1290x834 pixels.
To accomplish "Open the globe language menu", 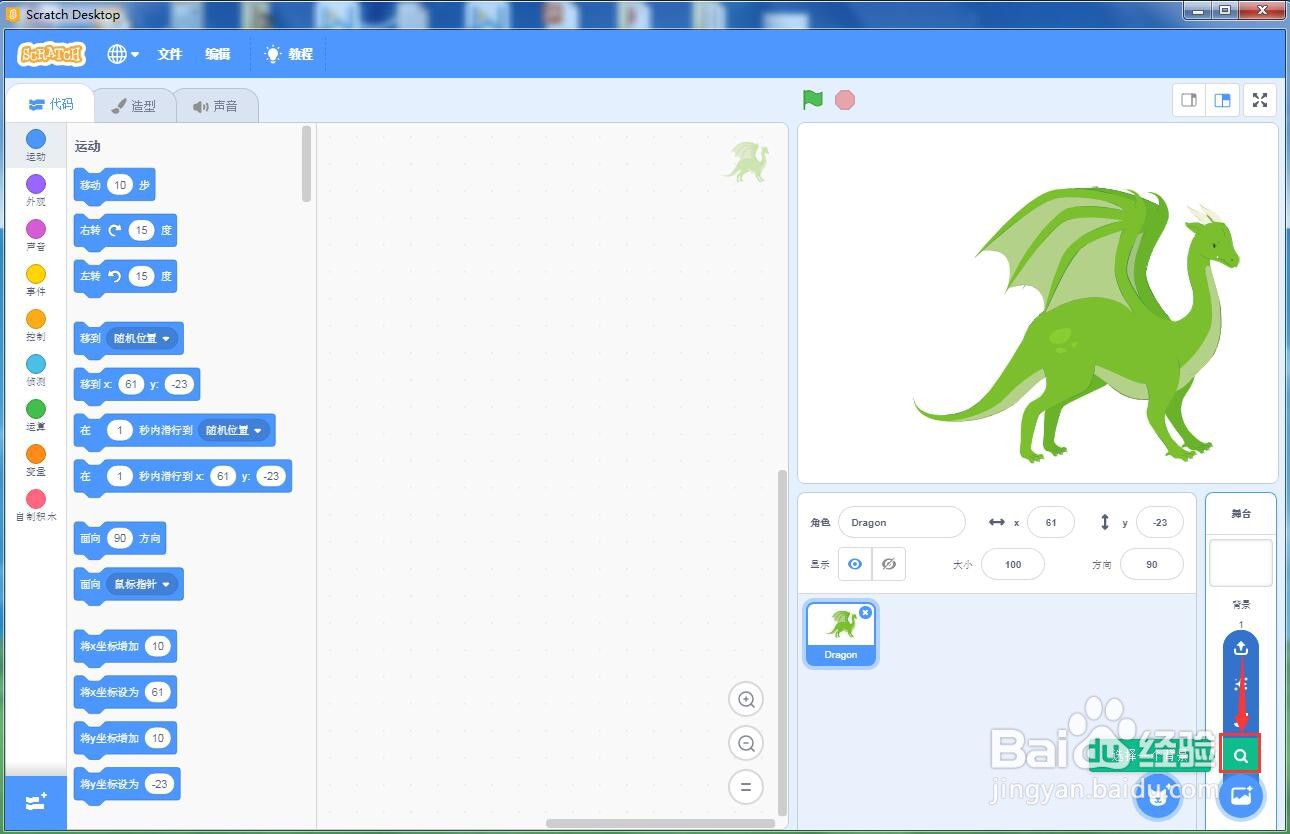I will click(123, 54).
